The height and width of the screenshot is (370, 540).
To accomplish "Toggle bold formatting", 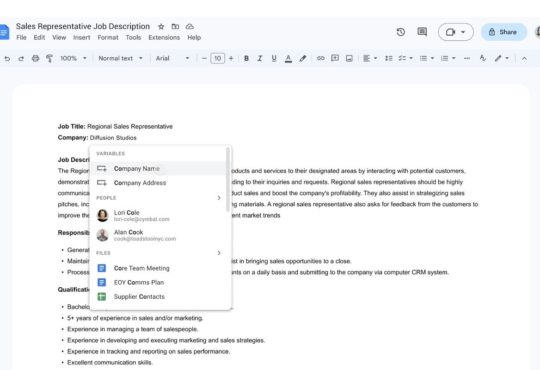I will click(x=246, y=58).
